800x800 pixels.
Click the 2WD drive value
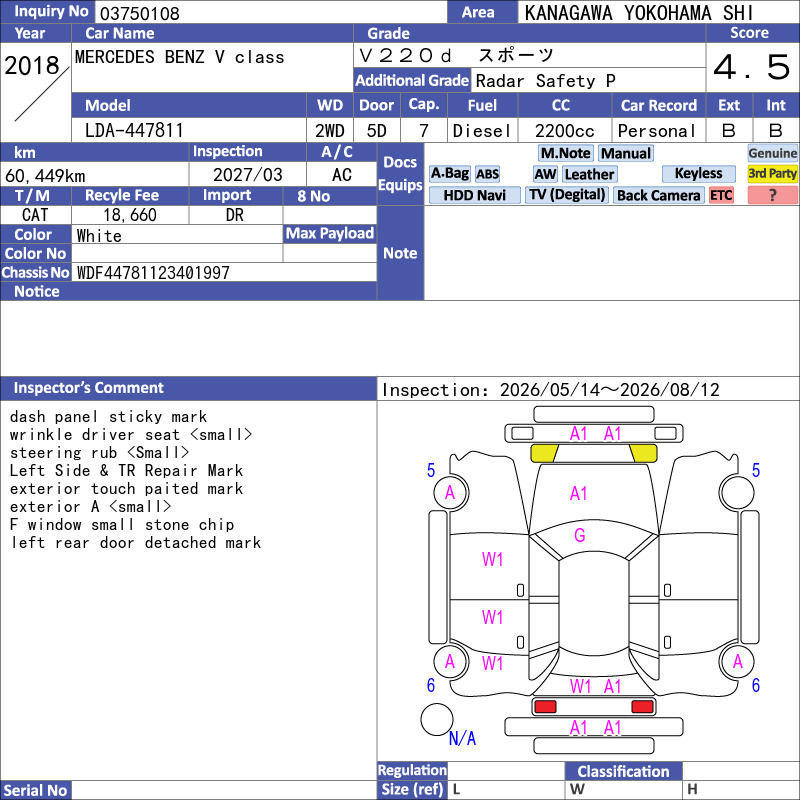pos(330,131)
